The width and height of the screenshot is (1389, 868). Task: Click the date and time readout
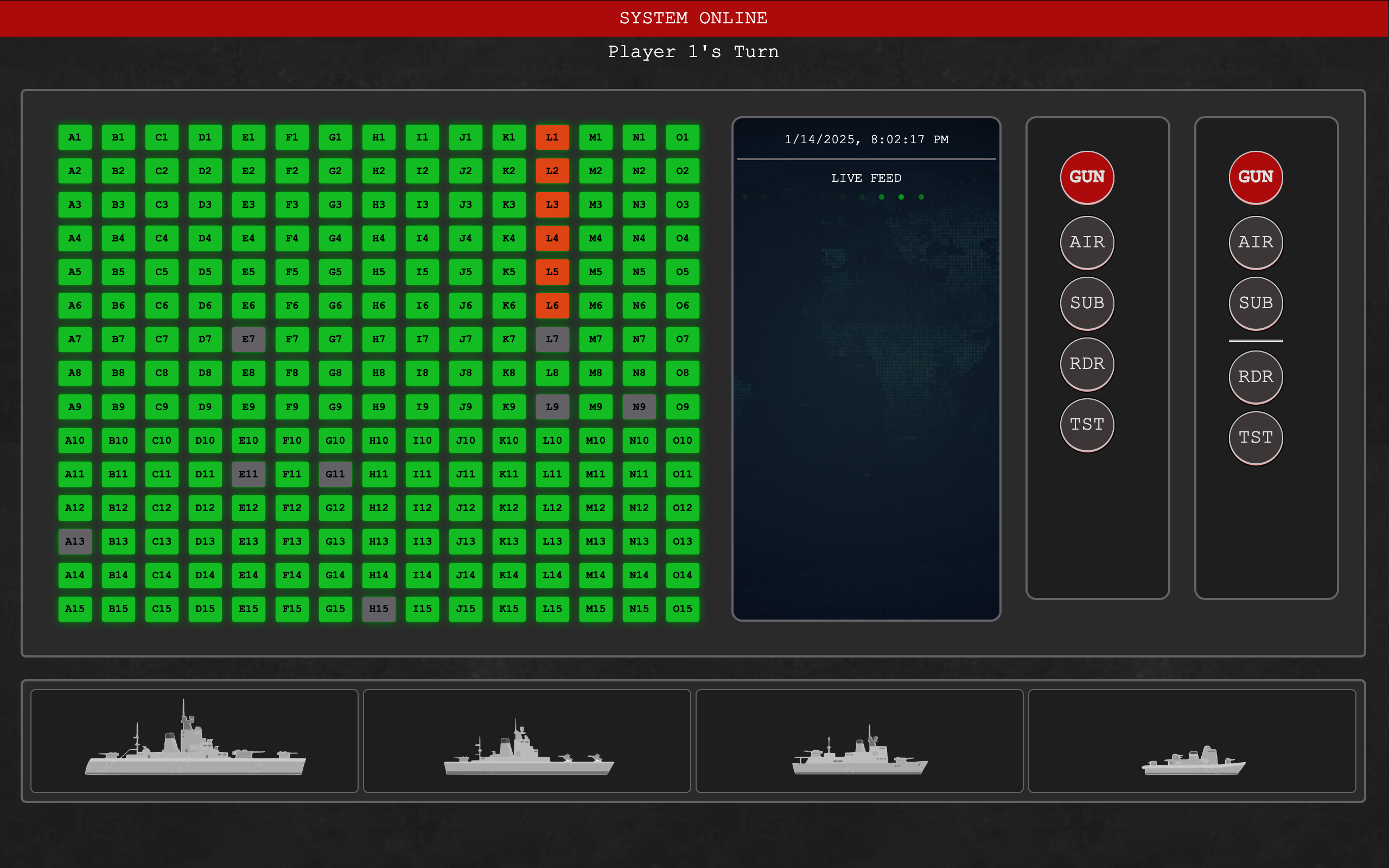pos(866,139)
